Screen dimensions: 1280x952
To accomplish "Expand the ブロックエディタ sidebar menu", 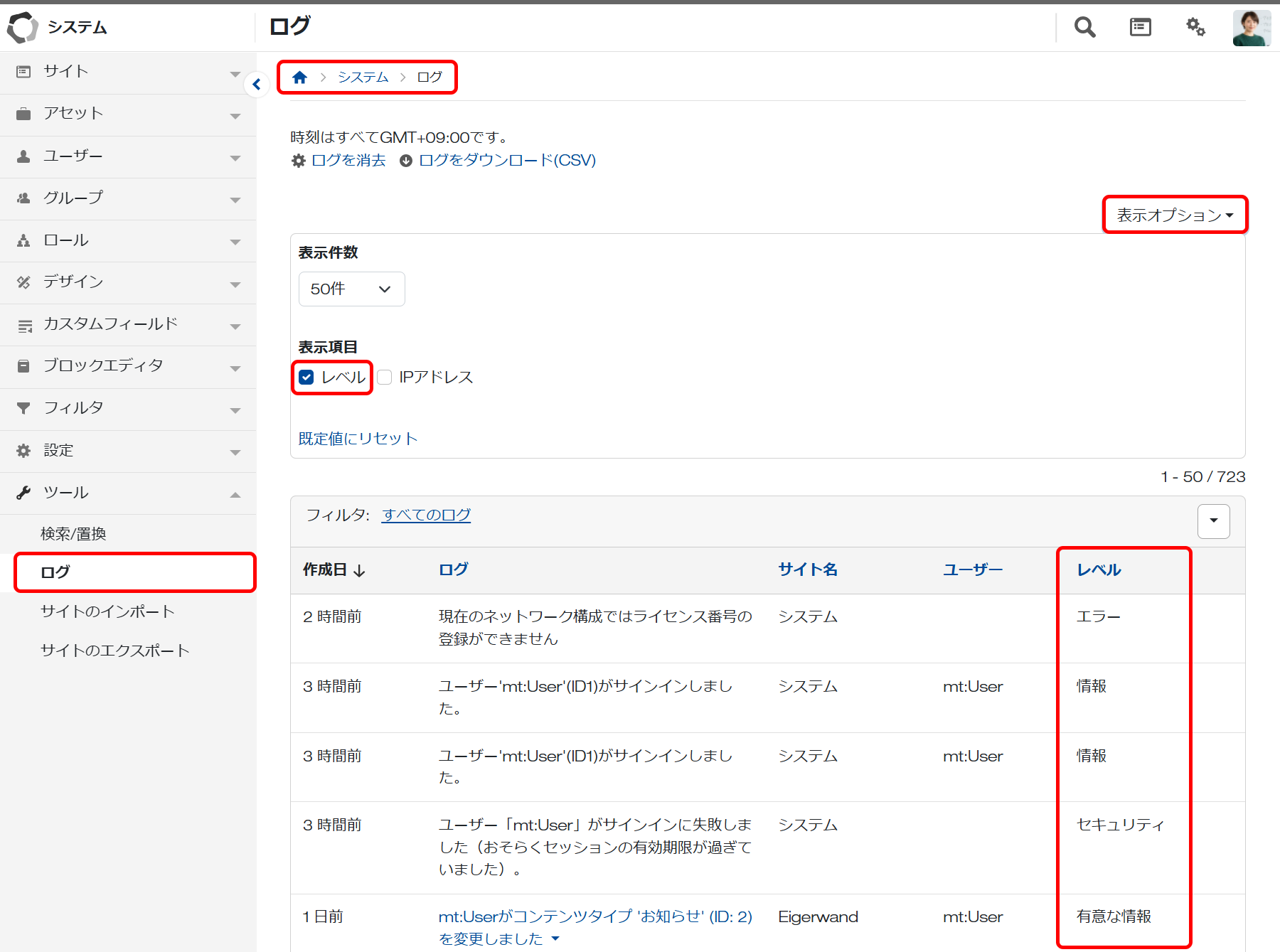I will [128, 367].
